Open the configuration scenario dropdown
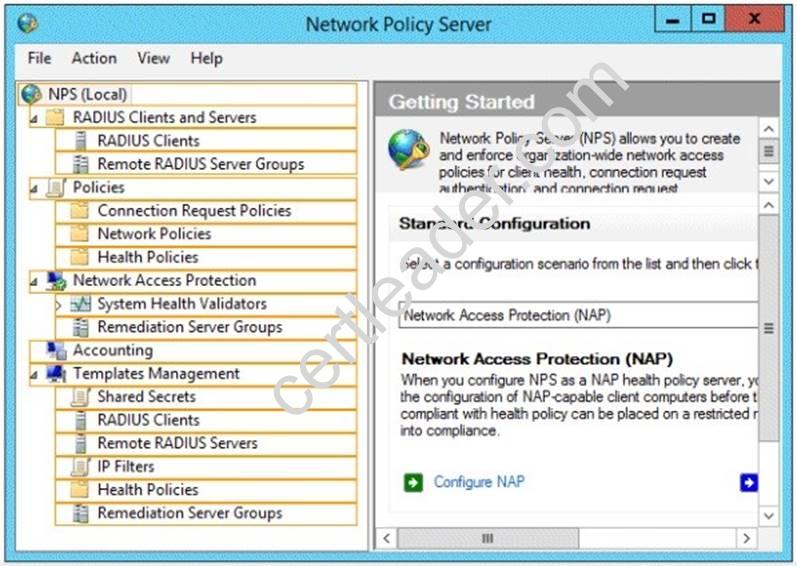Screen dimensions: 797x566 pos(578,315)
